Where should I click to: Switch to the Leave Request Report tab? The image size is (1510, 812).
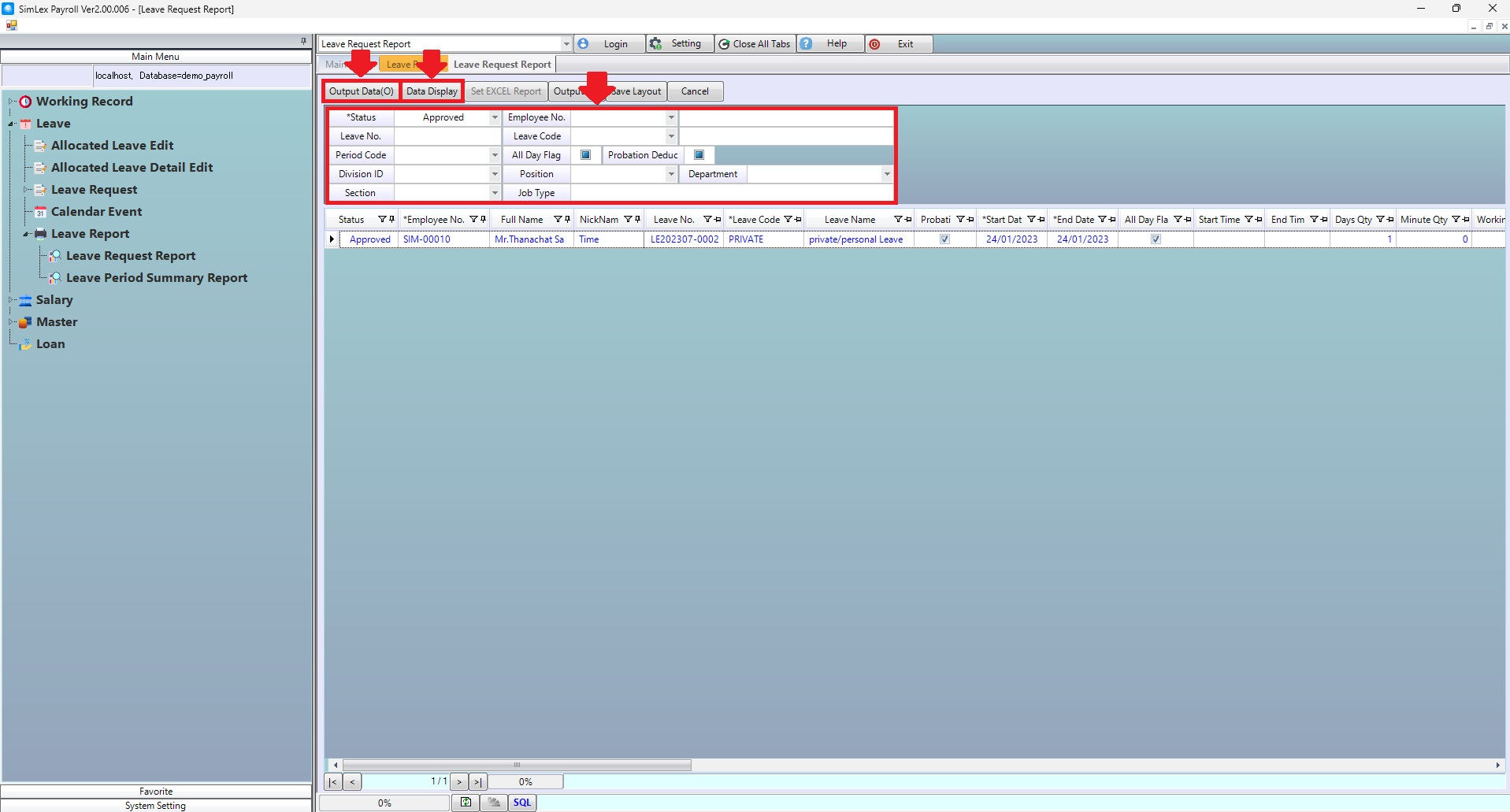502,65
